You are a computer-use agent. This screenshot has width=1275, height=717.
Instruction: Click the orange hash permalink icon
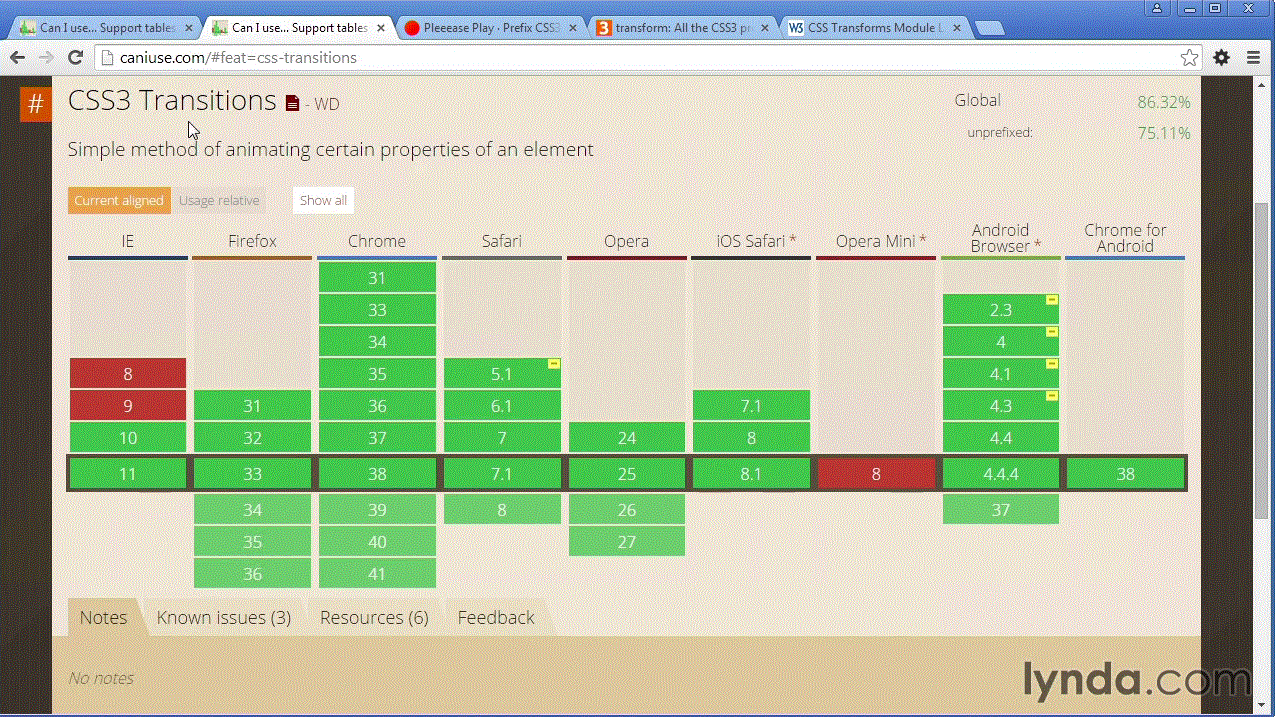tap(35, 104)
